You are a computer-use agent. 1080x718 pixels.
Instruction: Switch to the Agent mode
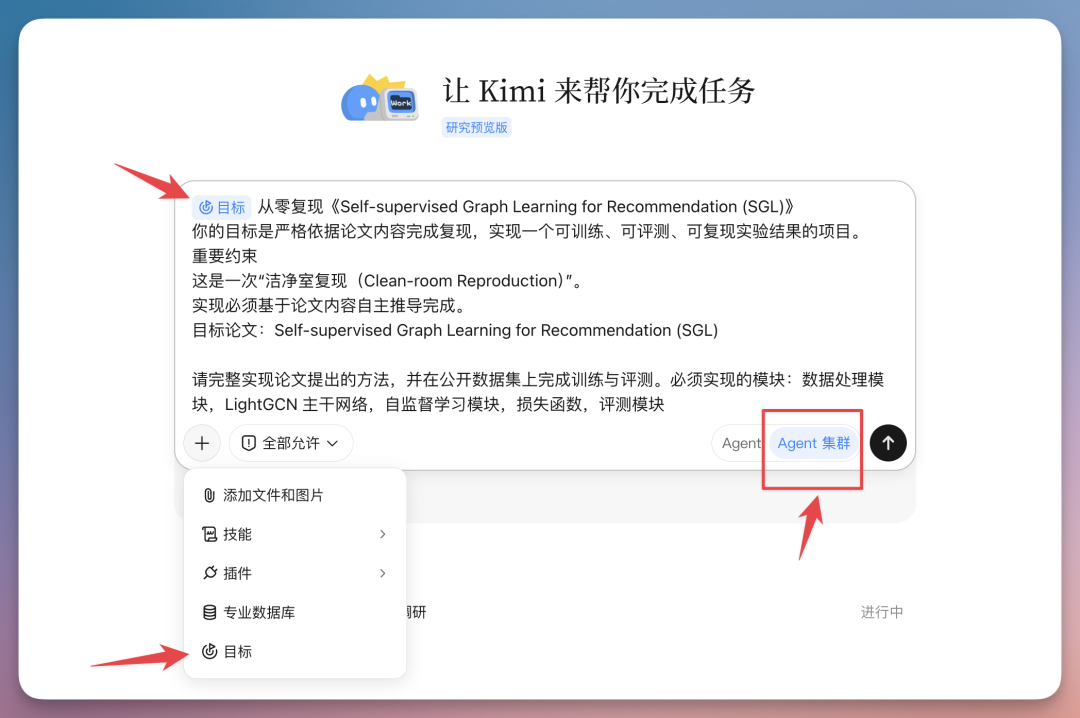[741, 443]
